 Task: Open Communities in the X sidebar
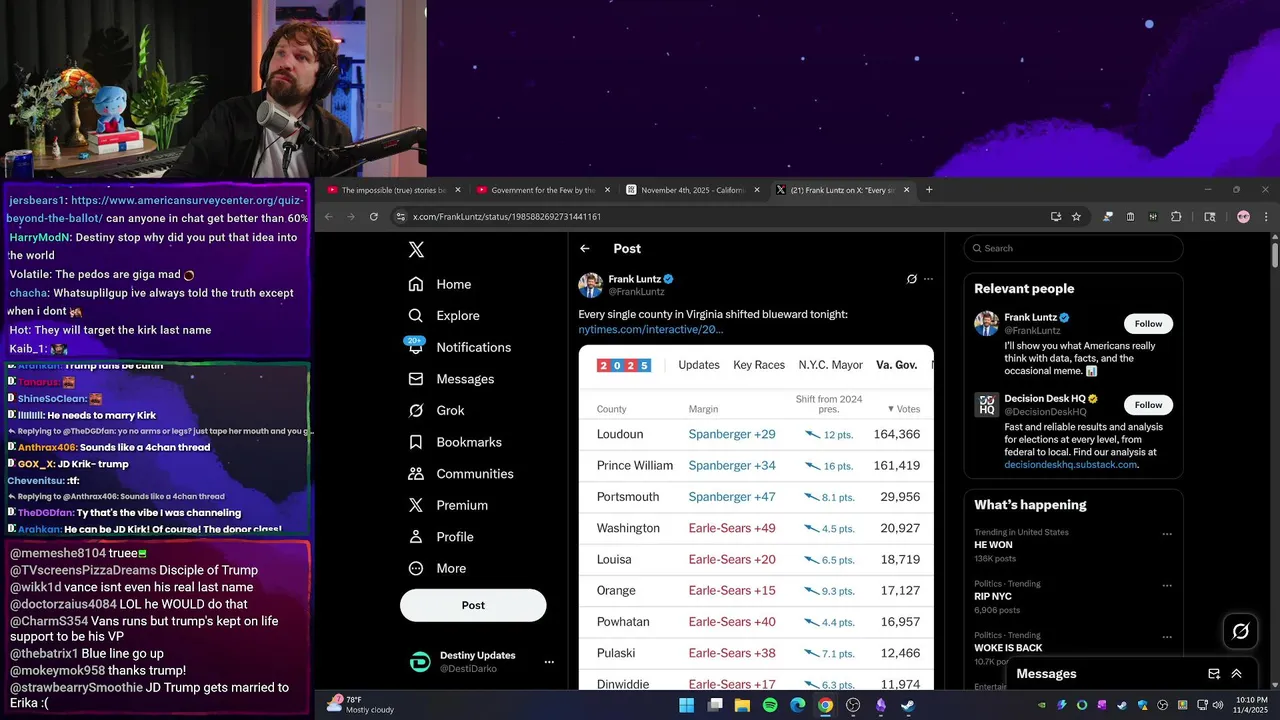(461, 474)
